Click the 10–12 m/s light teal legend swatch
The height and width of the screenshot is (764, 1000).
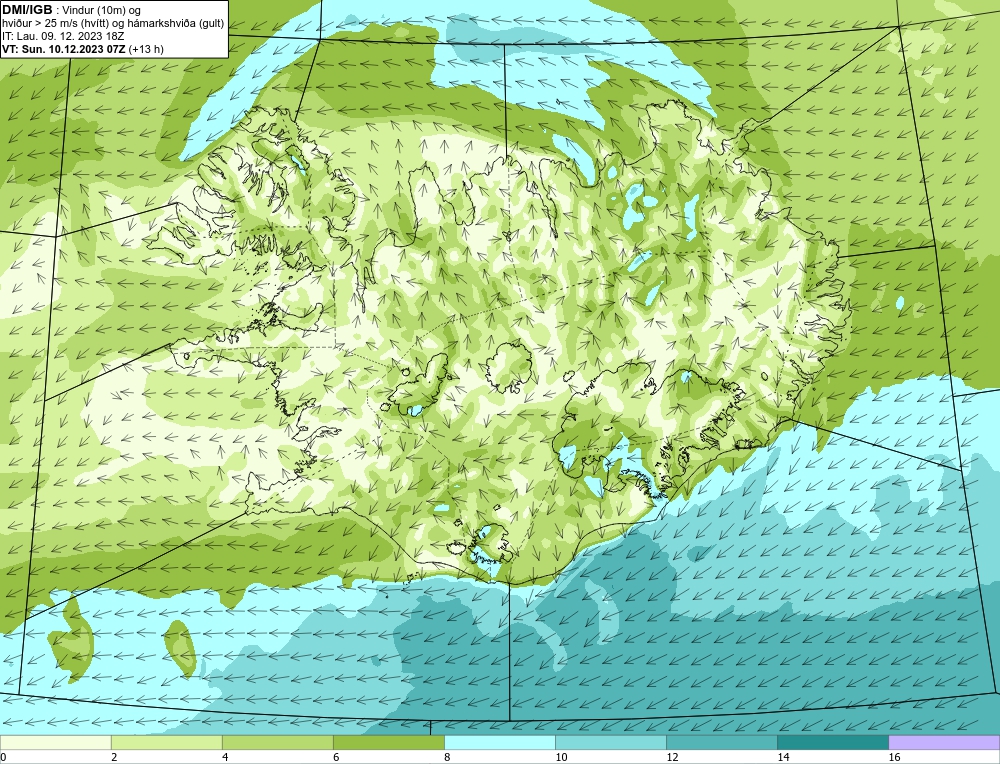point(610,742)
